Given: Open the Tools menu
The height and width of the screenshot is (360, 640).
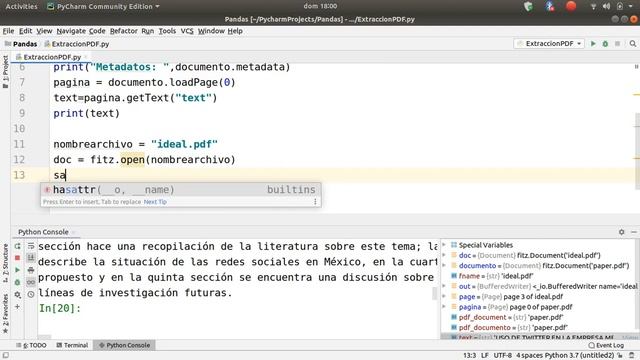Looking at the screenshot, I should 167,31.
